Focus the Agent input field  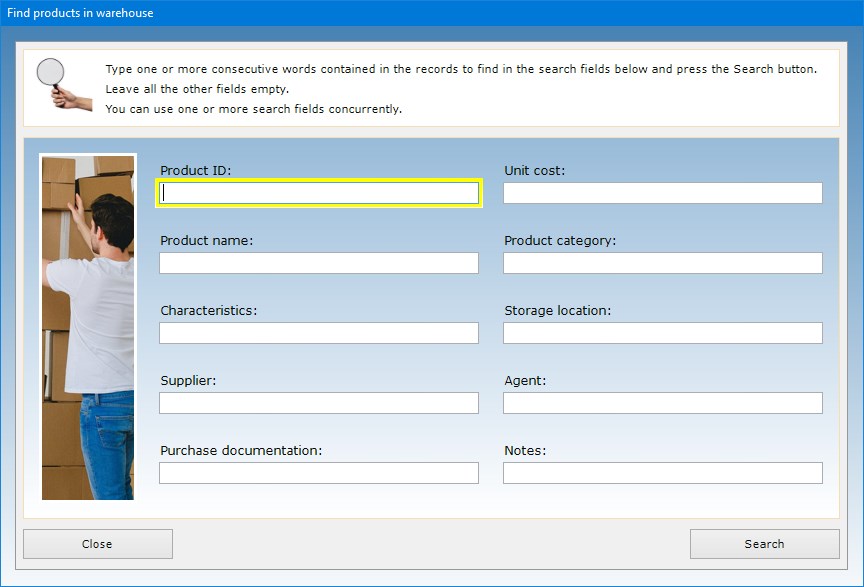(662, 403)
